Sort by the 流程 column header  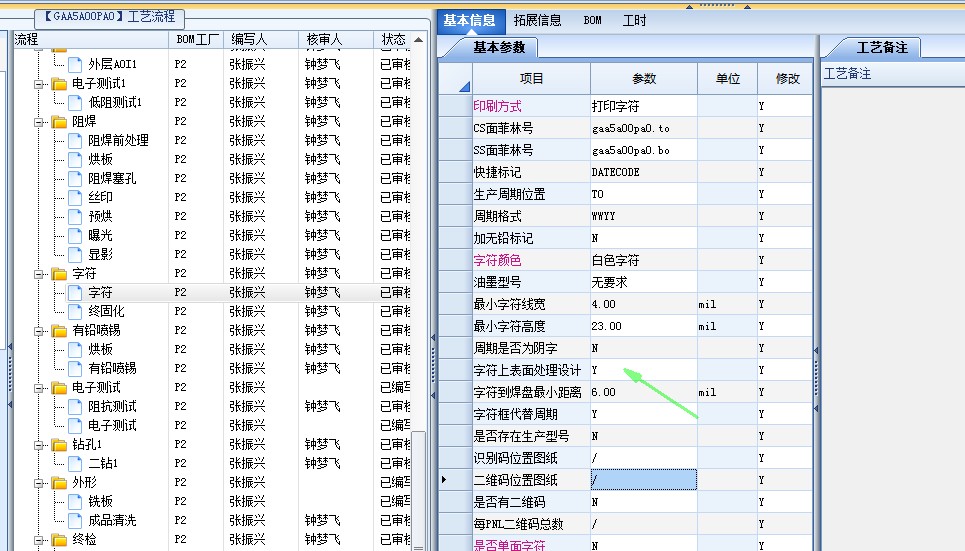point(91,39)
